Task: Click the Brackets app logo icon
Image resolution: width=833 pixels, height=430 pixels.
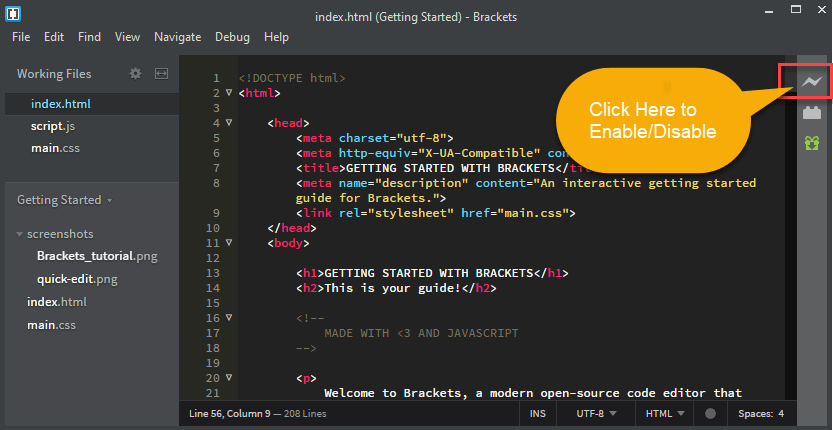Action: [13, 14]
